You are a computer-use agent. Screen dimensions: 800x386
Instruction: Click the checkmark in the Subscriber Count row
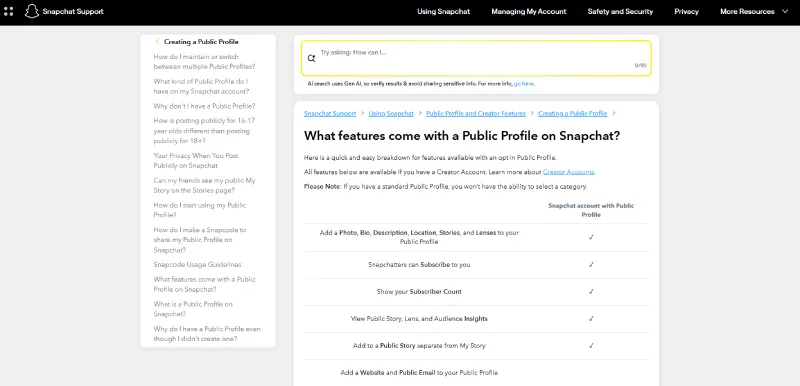pos(591,292)
